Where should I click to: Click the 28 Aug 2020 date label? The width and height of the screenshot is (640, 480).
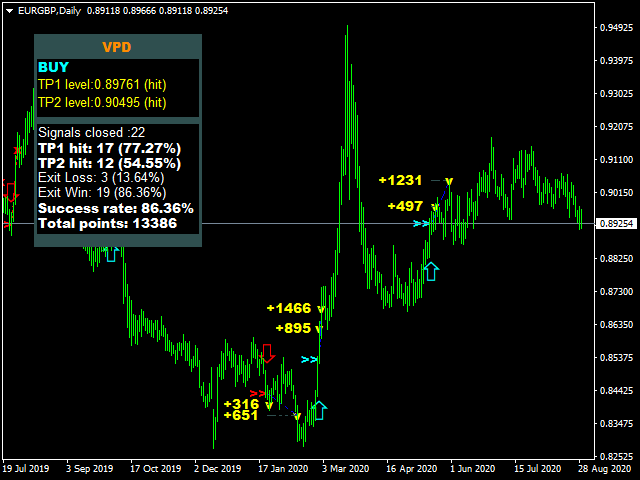point(604,469)
